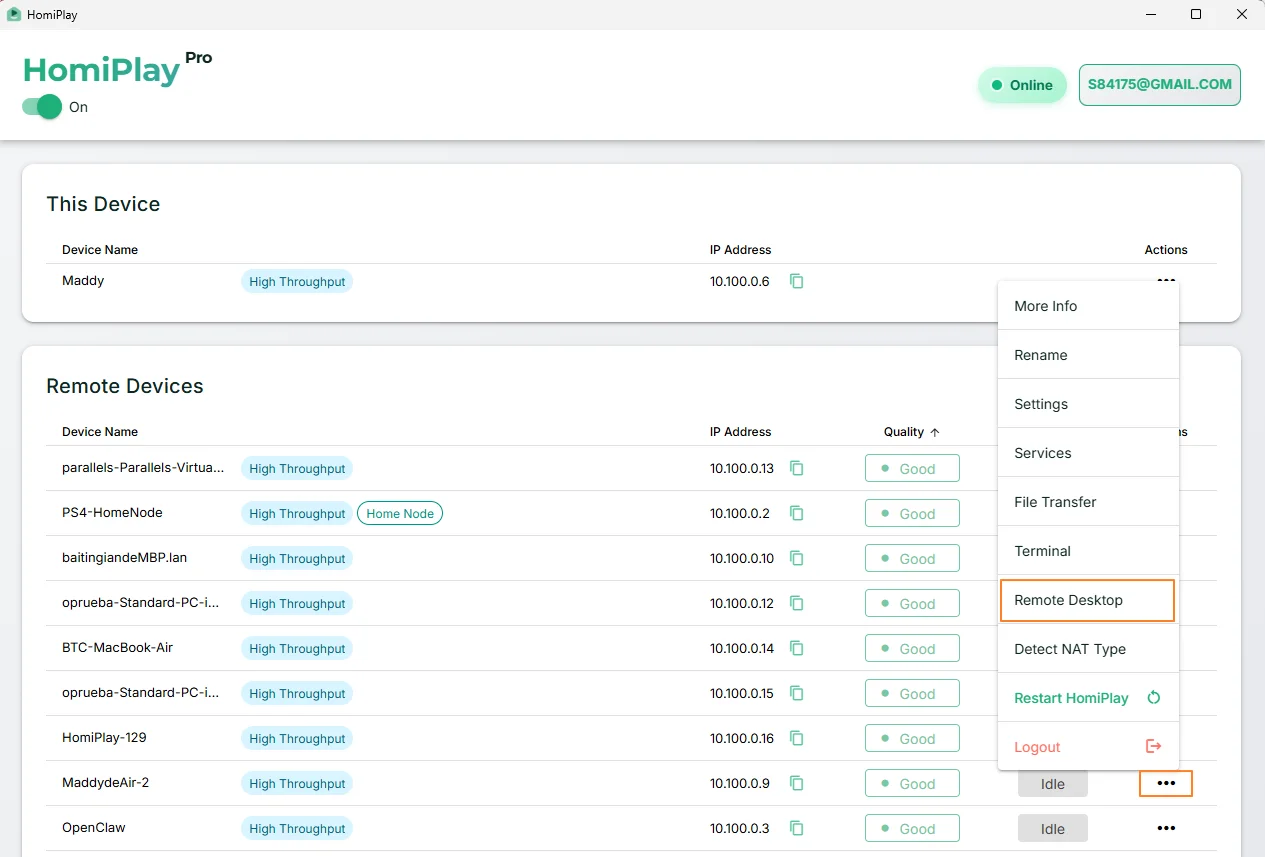
Task: Click the Quality column header
Action: click(904, 432)
